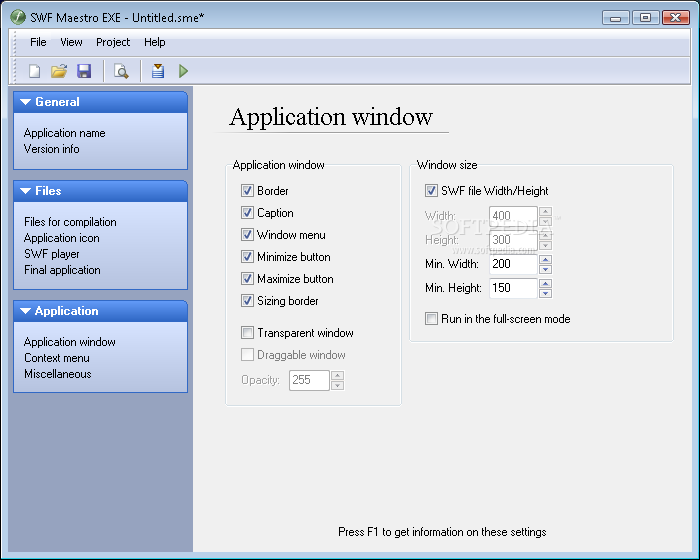Image resolution: width=700 pixels, height=560 pixels.
Task: Maximize the SWF Maestro window
Action: pyautogui.click(x=646, y=18)
